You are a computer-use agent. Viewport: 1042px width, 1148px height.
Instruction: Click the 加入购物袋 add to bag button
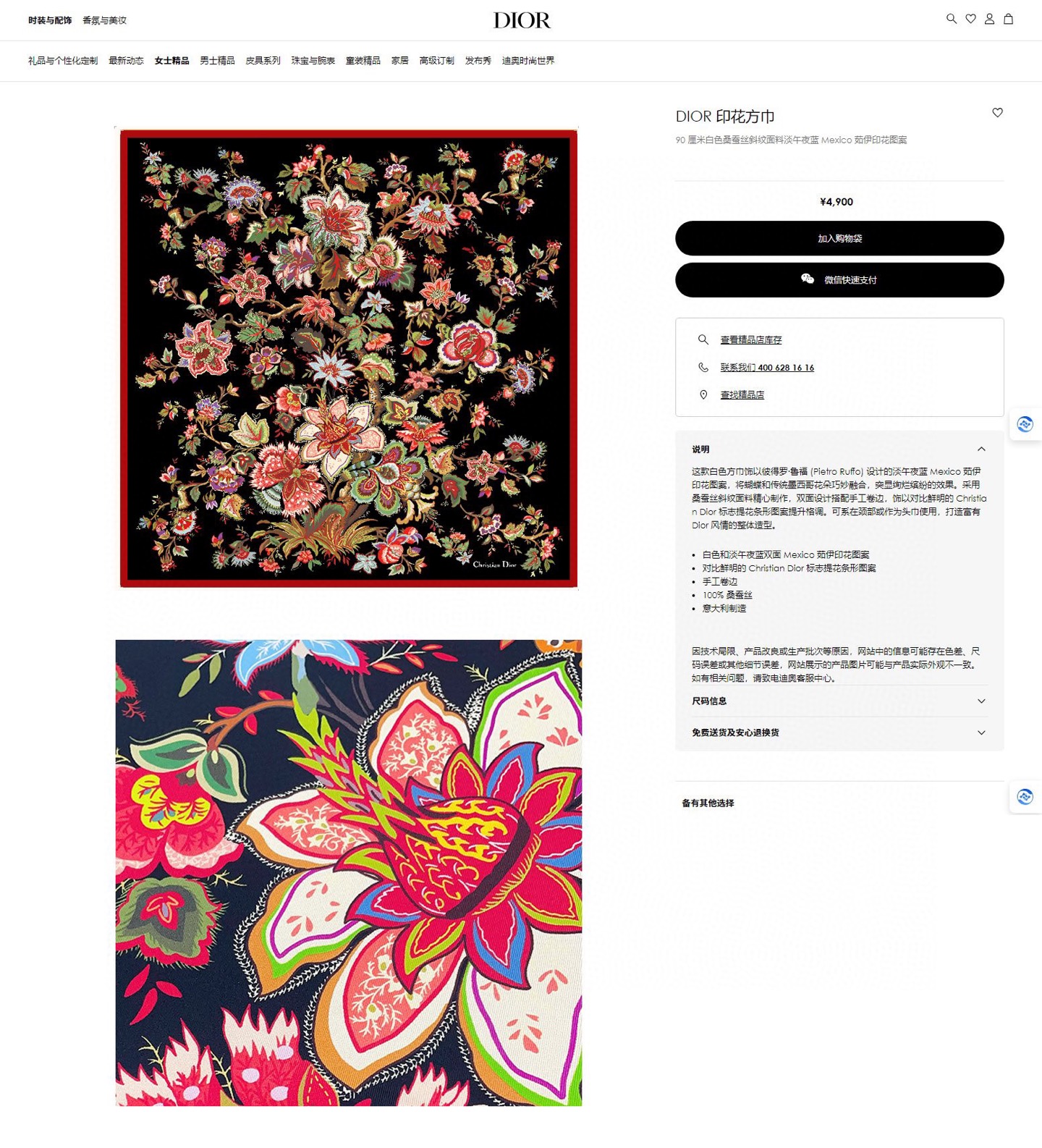coord(839,238)
